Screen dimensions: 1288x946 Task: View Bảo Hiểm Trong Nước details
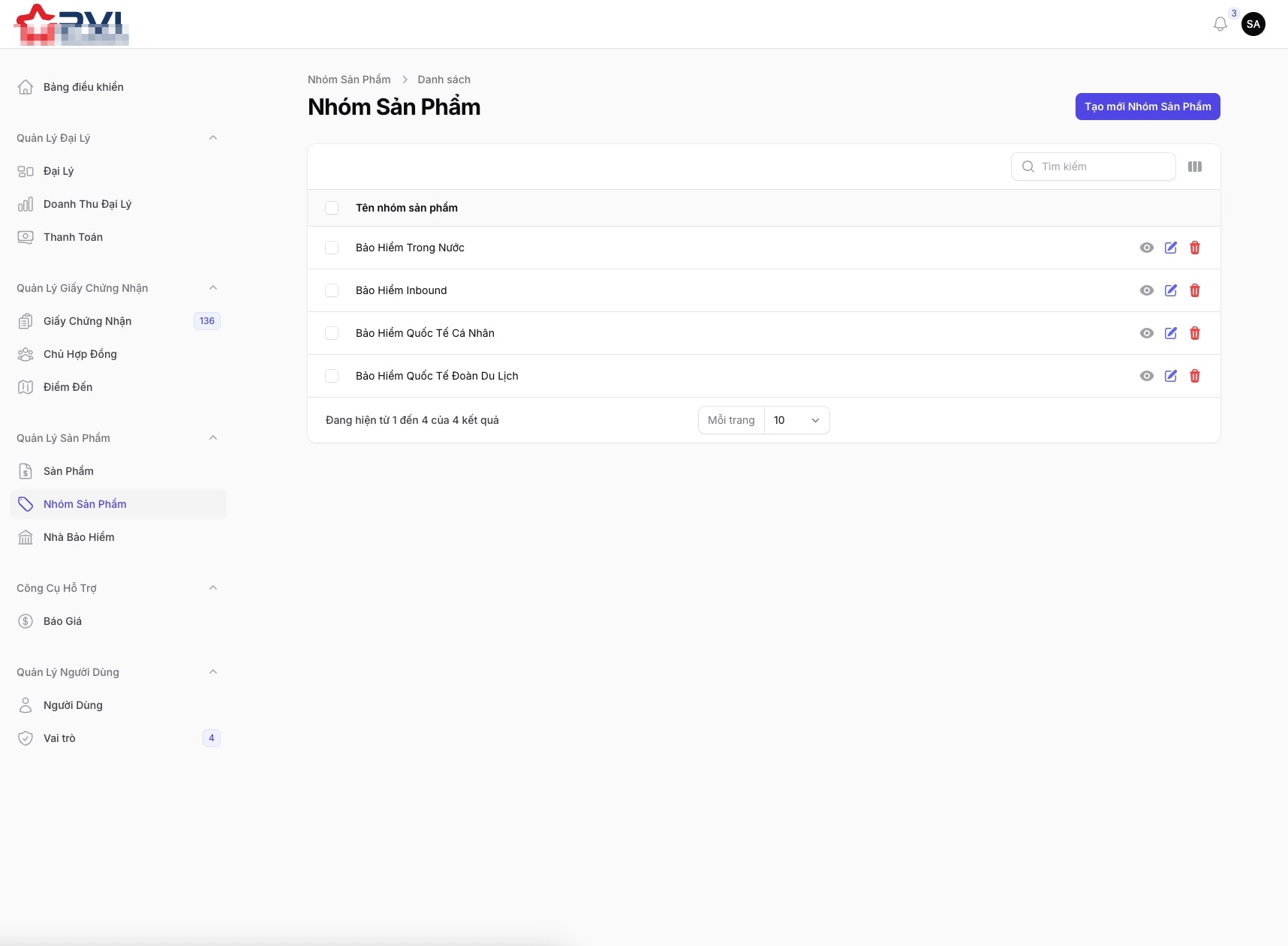[1146, 248]
